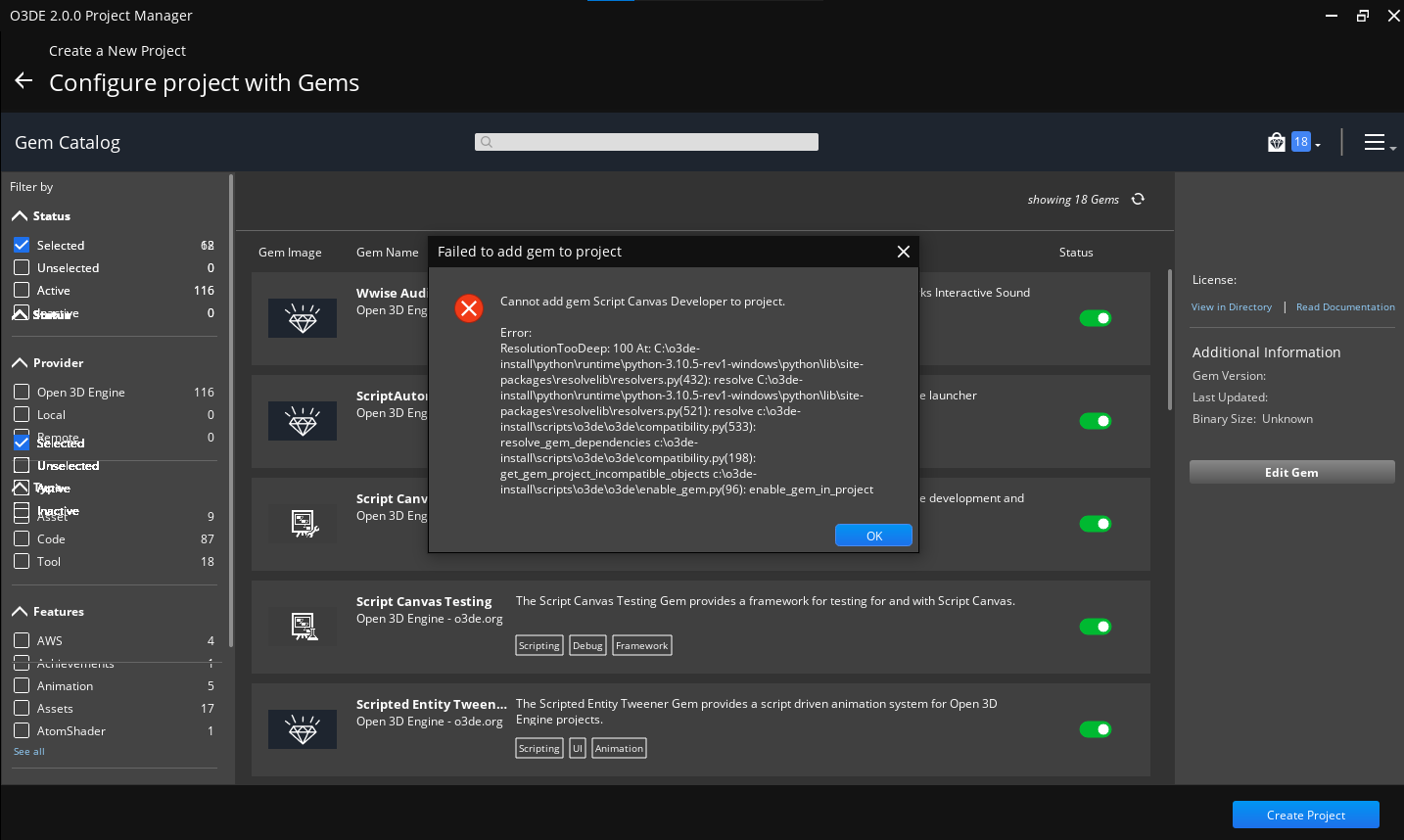
Task: Click inside the gem search field
Action: coord(646,141)
